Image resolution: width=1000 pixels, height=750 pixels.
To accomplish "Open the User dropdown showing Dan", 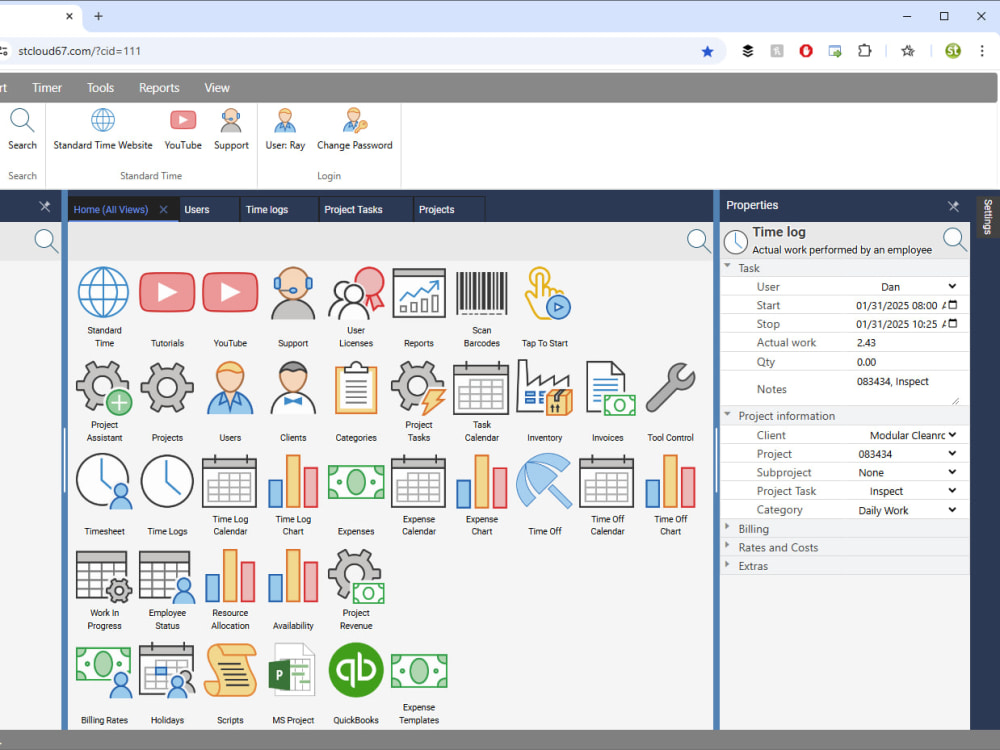I will pyautogui.click(x=906, y=287).
